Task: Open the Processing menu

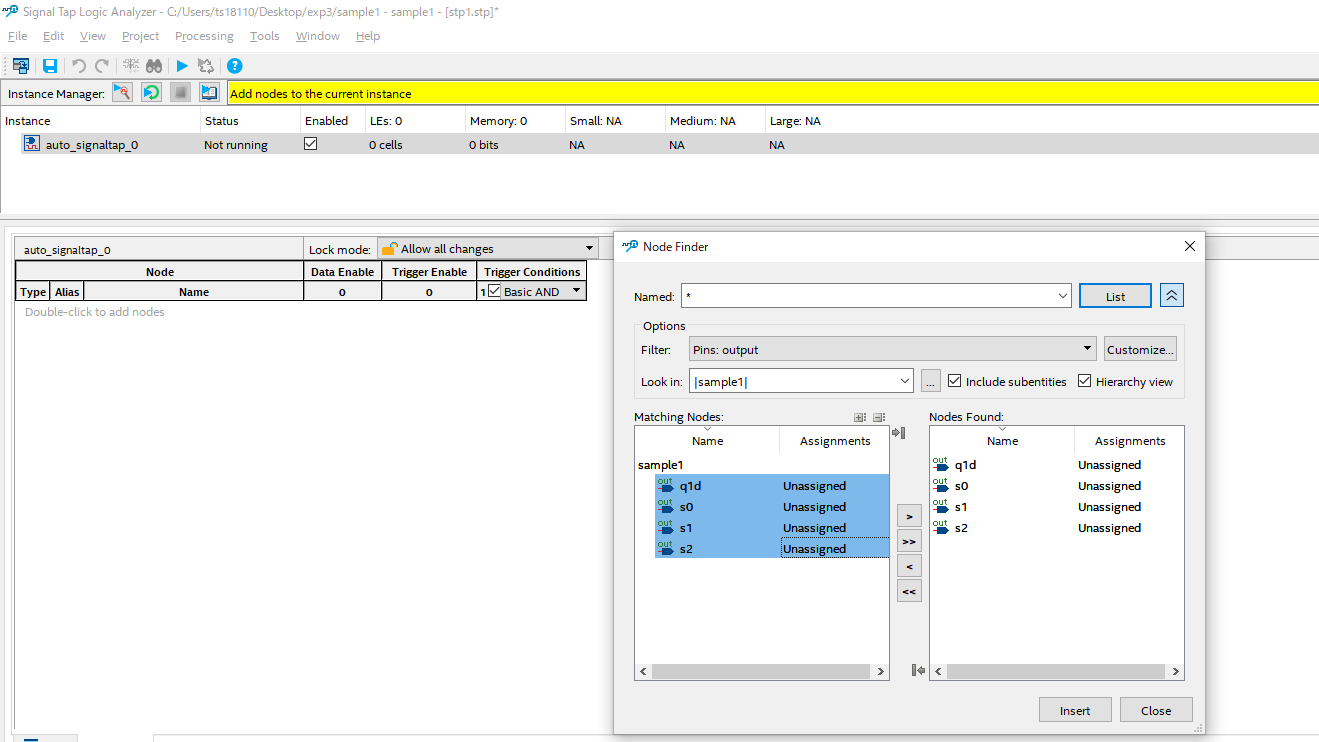Action: (204, 36)
